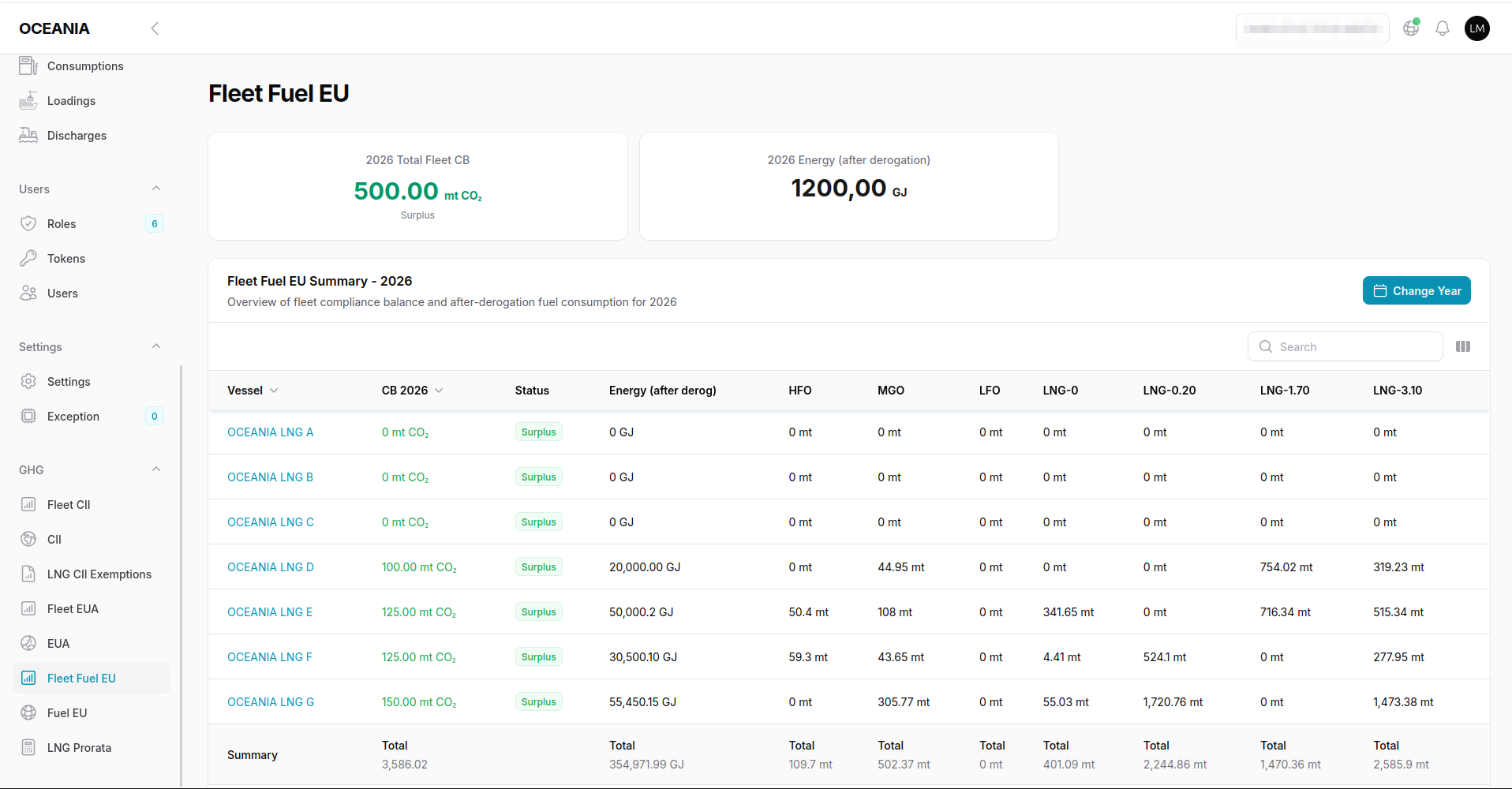This screenshot has height=789, width=1512.
Task: Click the '150.00 mt CO₂' cell
Action: pos(419,702)
